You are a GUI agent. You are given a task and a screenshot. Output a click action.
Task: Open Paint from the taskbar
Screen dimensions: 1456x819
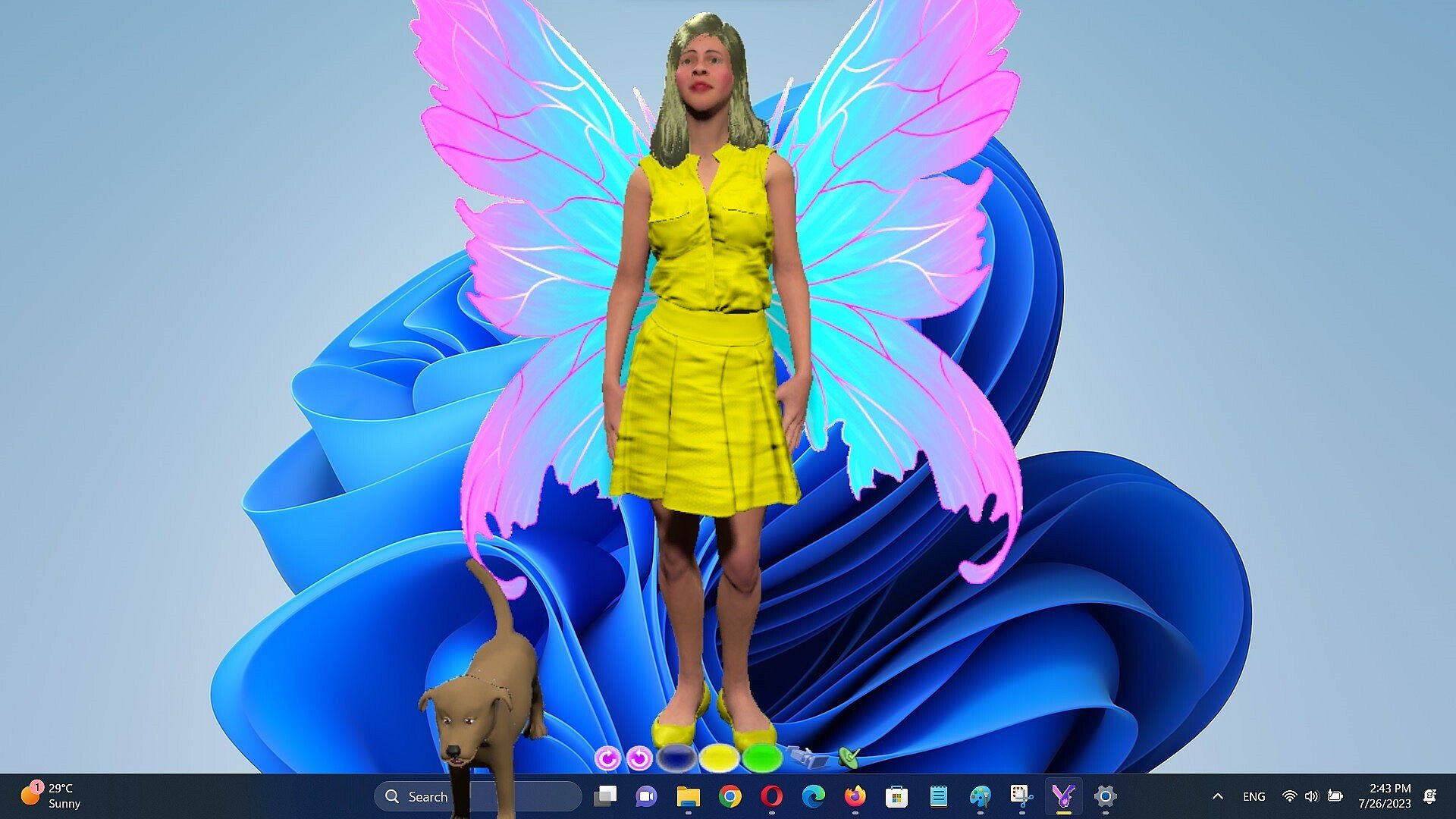[x=980, y=796]
